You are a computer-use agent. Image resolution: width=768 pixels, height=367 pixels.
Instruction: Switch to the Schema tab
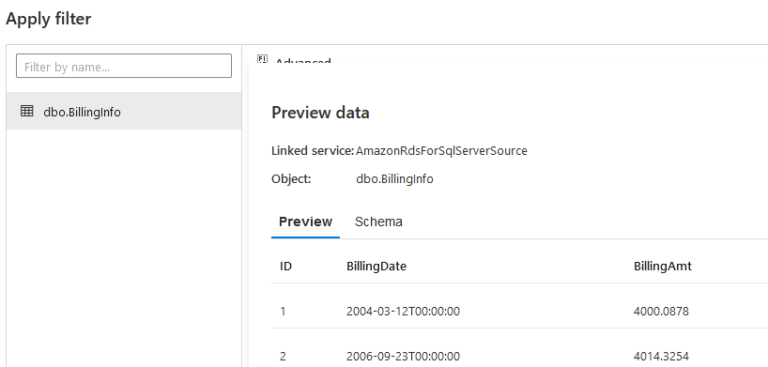coord(379,221)
